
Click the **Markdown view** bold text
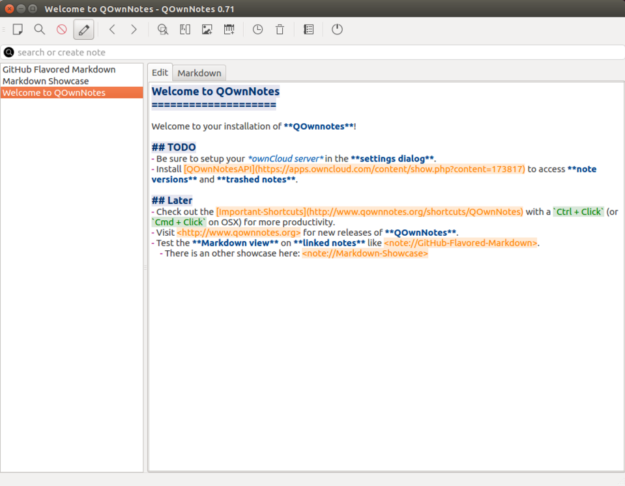(235, 243)
